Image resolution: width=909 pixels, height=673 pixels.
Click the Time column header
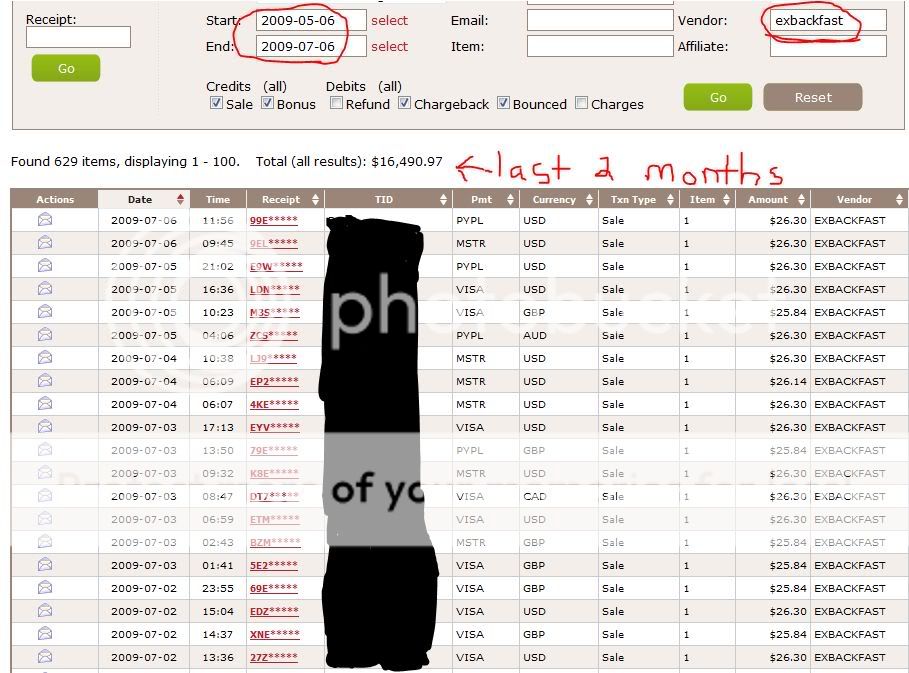tap(218, 199)
